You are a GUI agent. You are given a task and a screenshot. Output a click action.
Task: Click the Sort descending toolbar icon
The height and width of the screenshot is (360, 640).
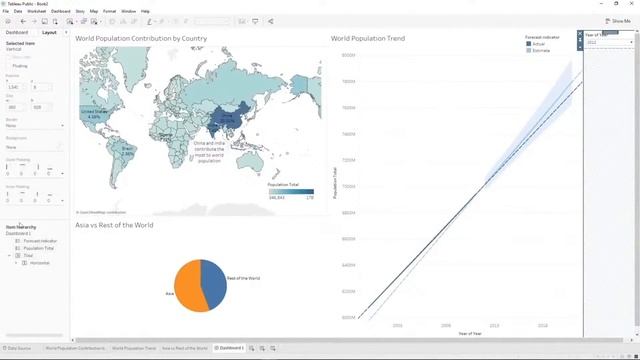pos(133,21)
